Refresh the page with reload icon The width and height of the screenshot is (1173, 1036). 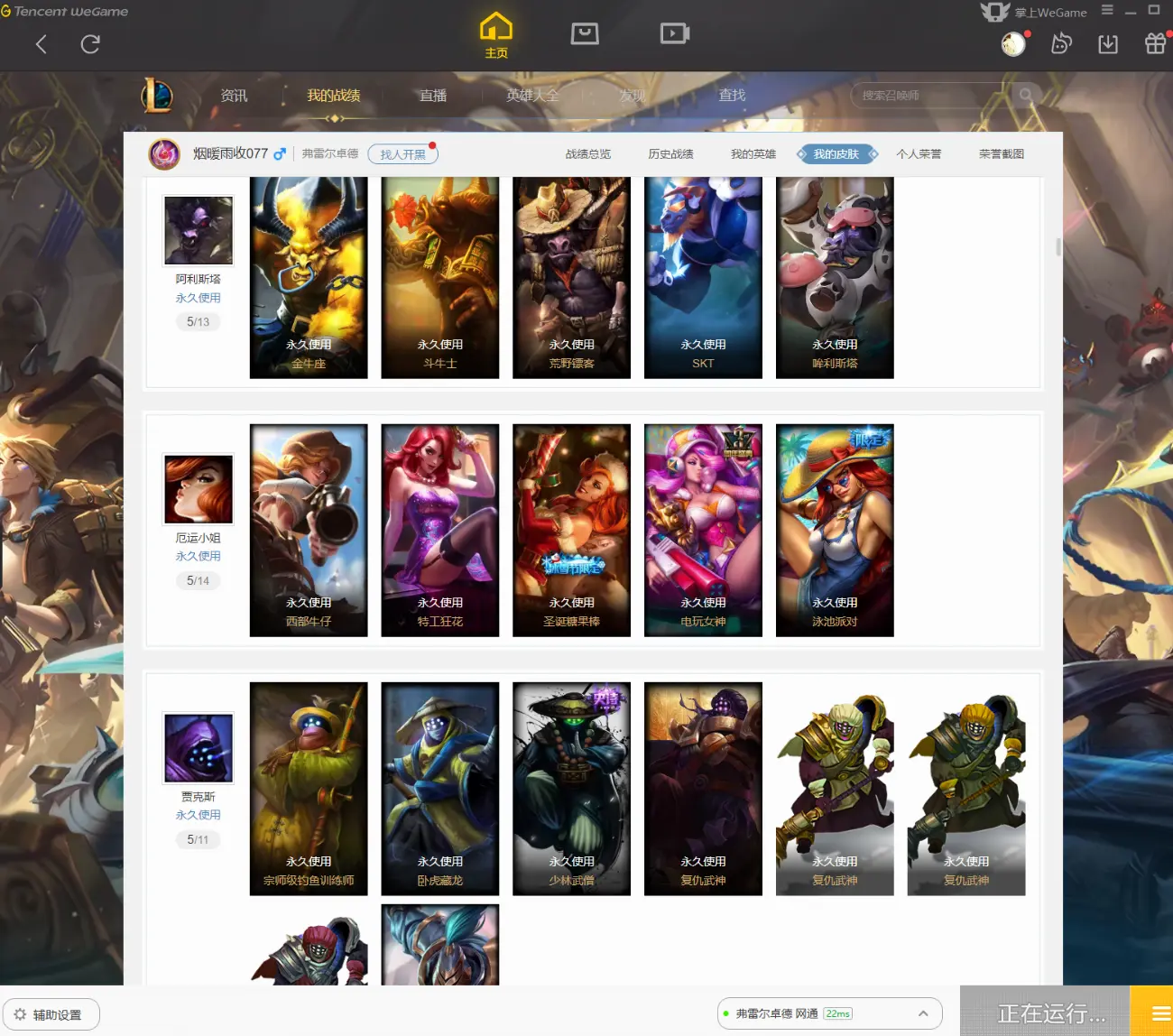(90, 44)
